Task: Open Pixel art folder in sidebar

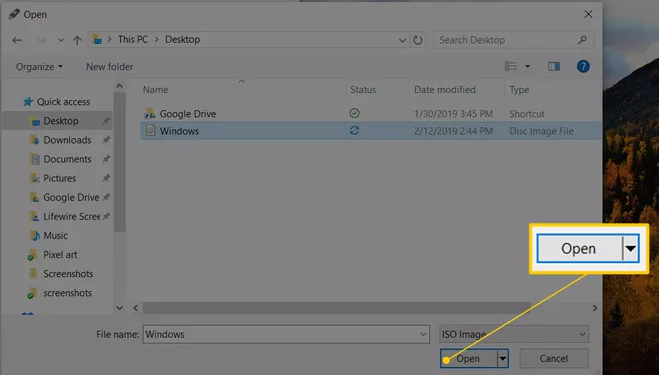Action: (60, 255)
